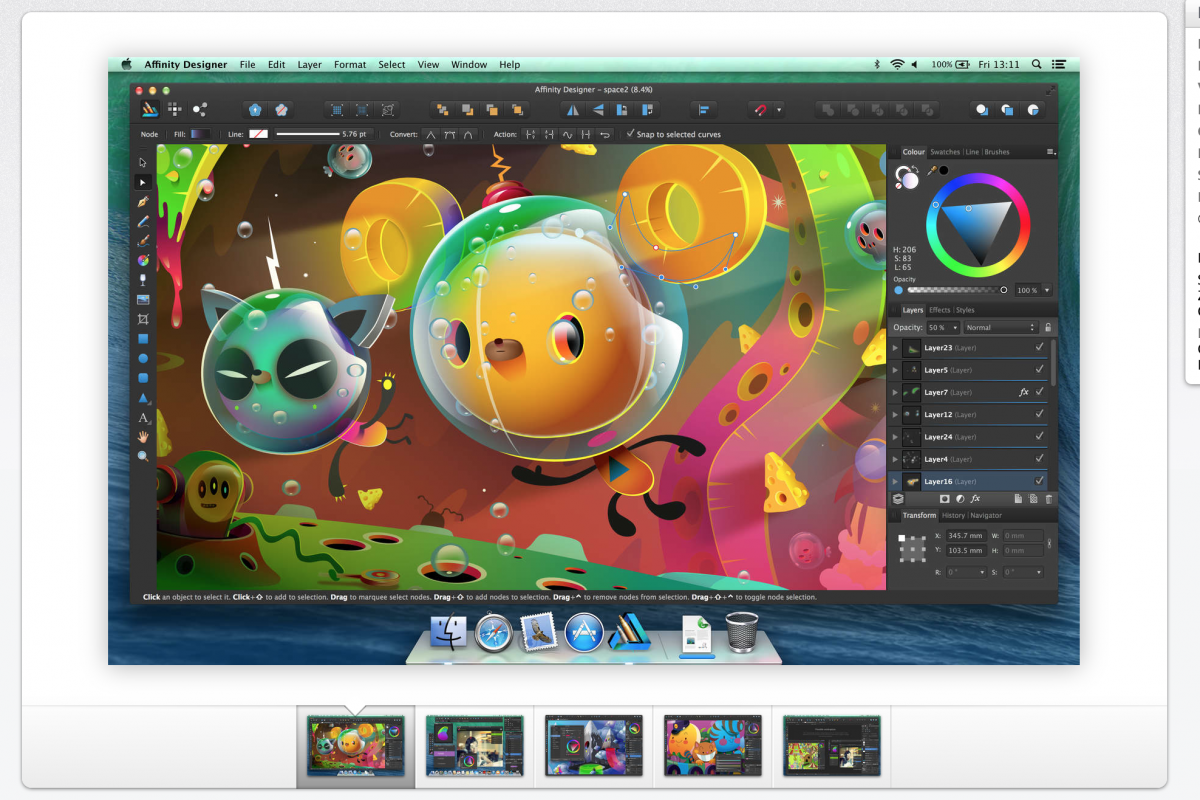
Task: Open the layer Opacity 50 % dropdown
Action: coord(943,327)
